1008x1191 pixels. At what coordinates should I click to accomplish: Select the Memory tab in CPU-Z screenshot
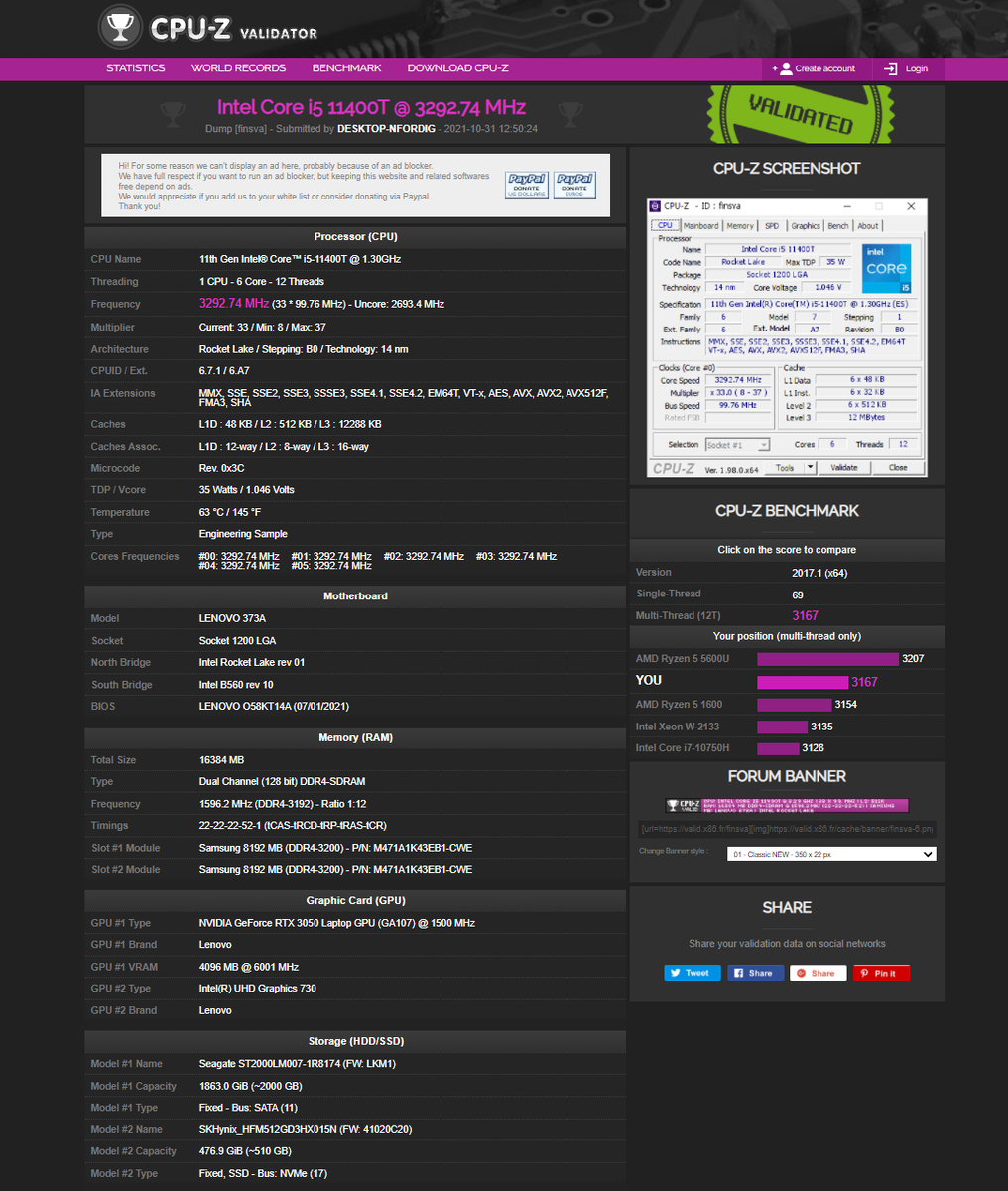(740, 226)
